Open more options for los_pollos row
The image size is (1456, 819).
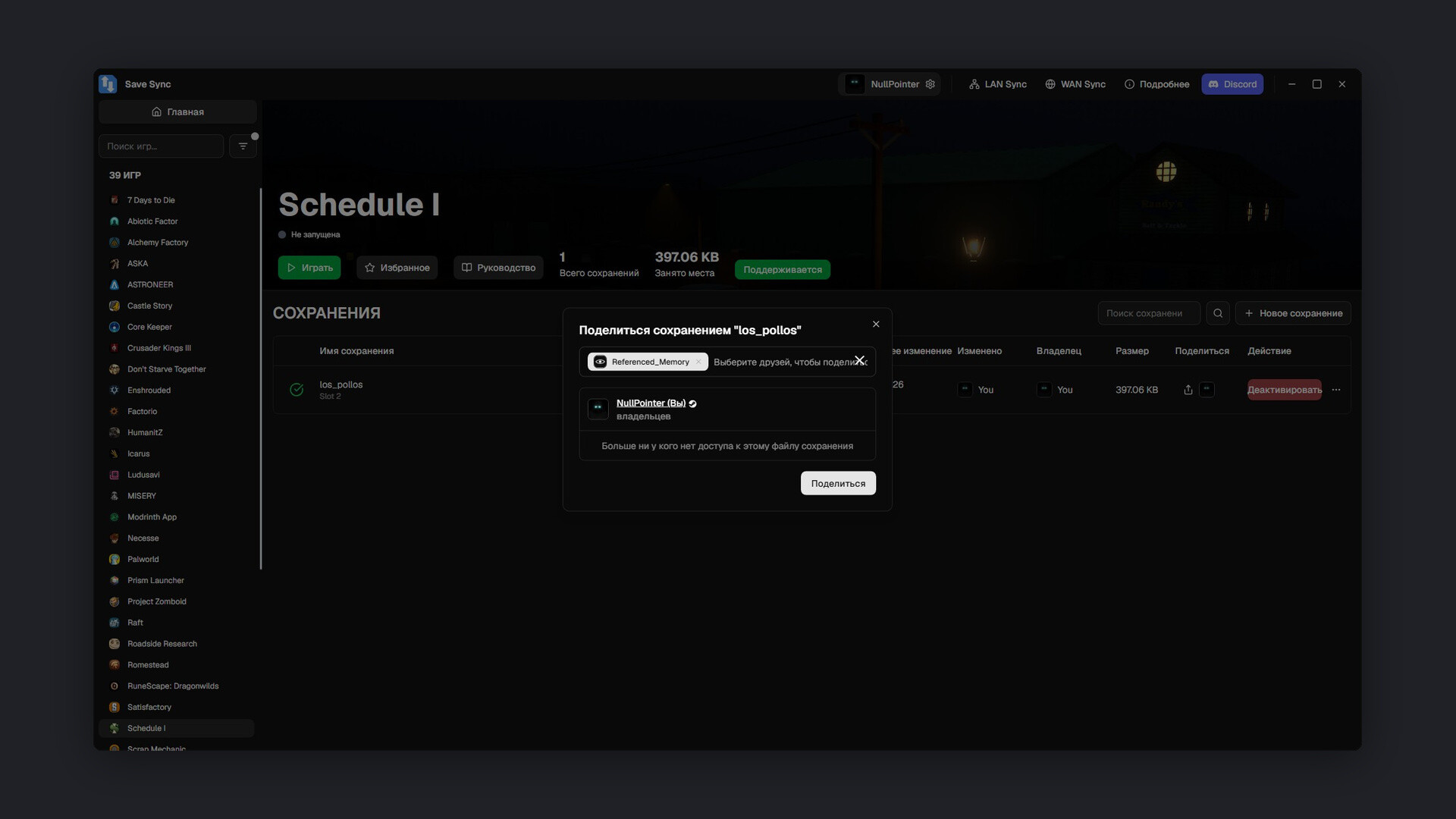click(1336, 390)
